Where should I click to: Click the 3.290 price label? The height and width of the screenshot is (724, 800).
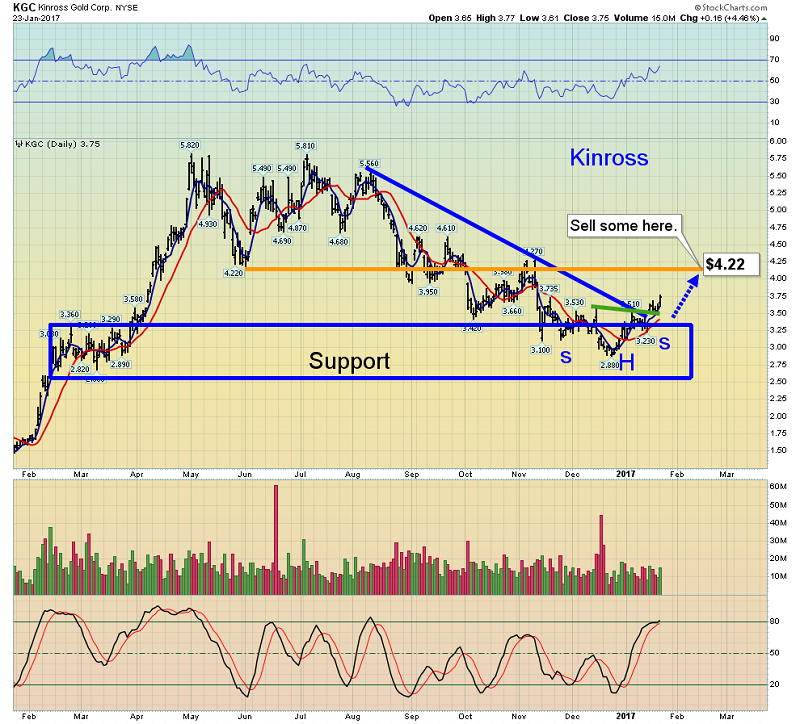pos(111,319)
